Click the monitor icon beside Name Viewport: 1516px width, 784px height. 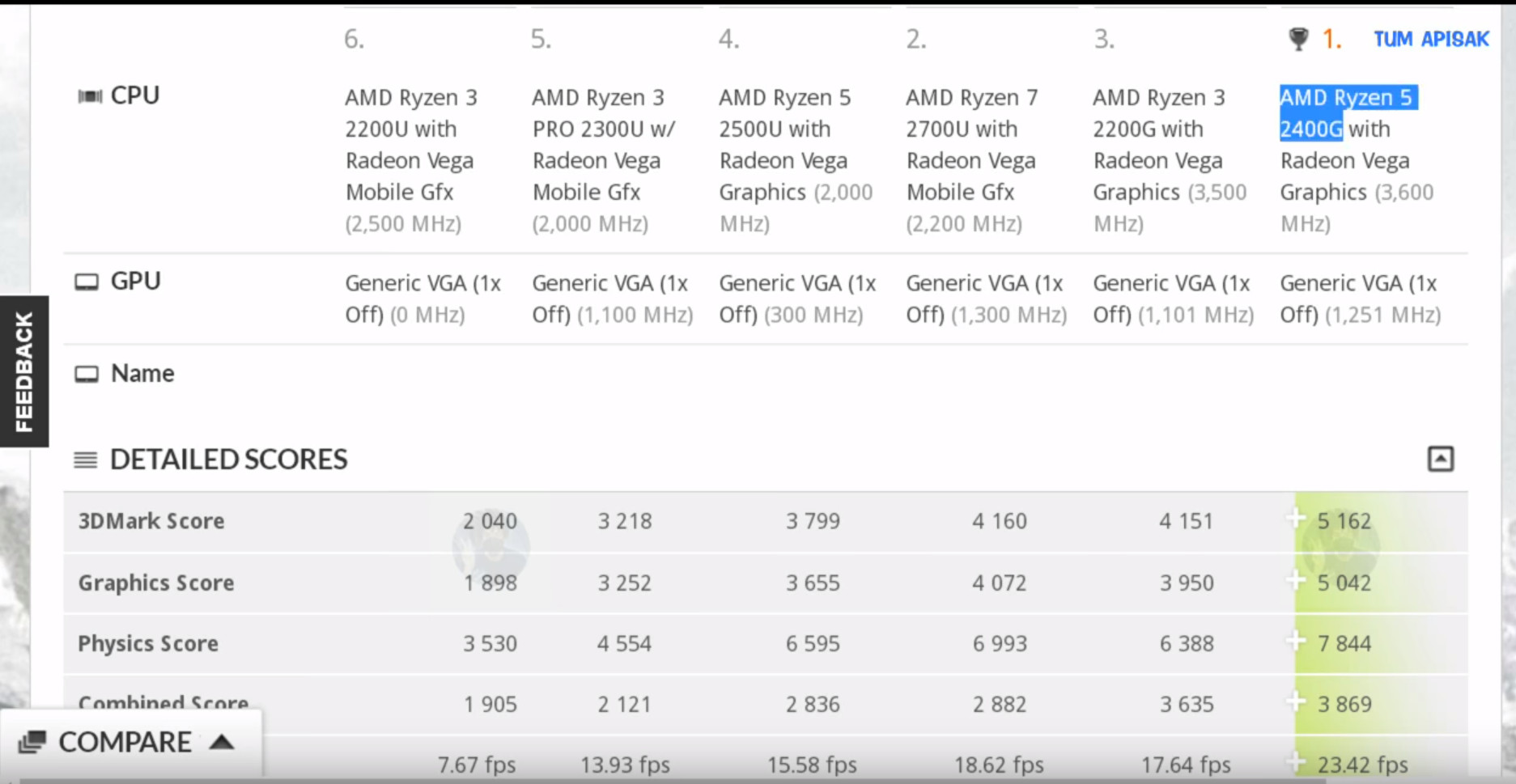(x=87, y=374)
